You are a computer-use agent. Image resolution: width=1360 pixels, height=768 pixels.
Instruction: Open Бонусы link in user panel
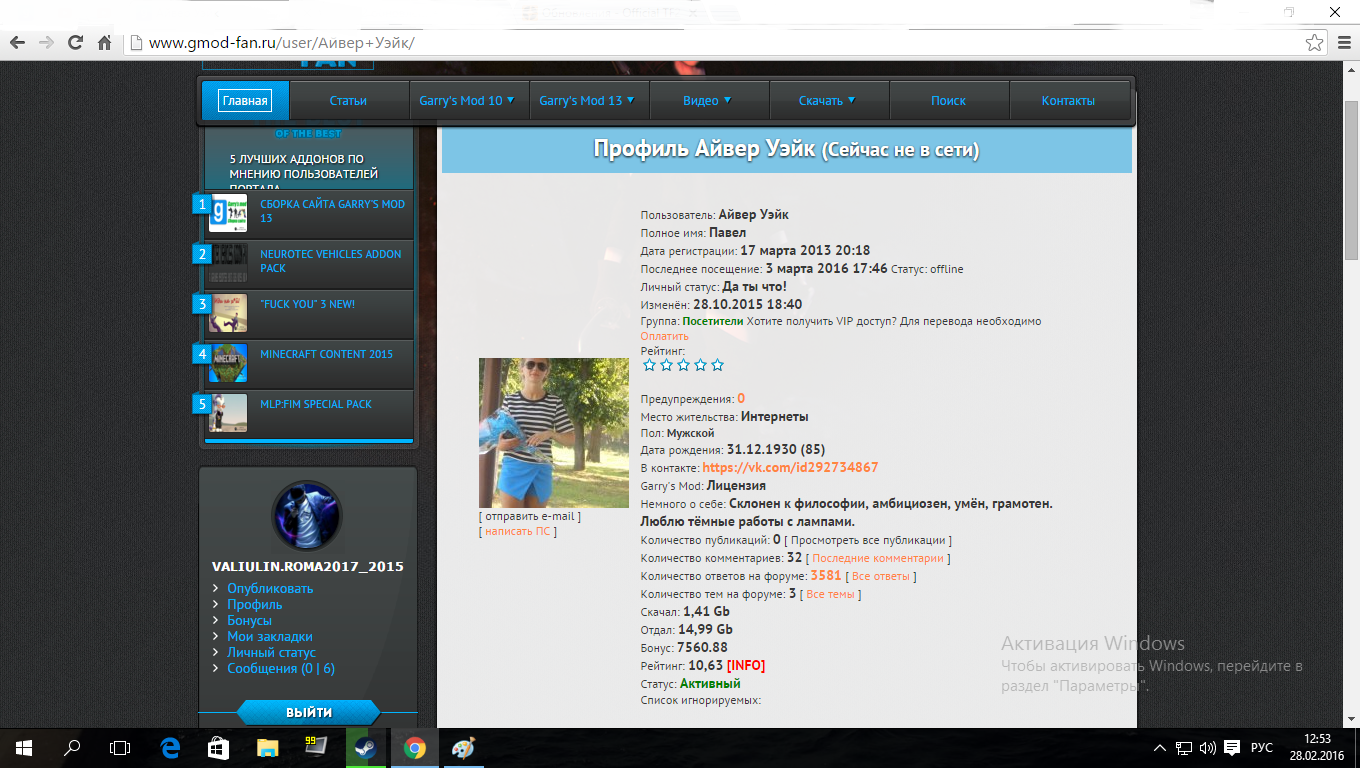(x=249, y=620)
